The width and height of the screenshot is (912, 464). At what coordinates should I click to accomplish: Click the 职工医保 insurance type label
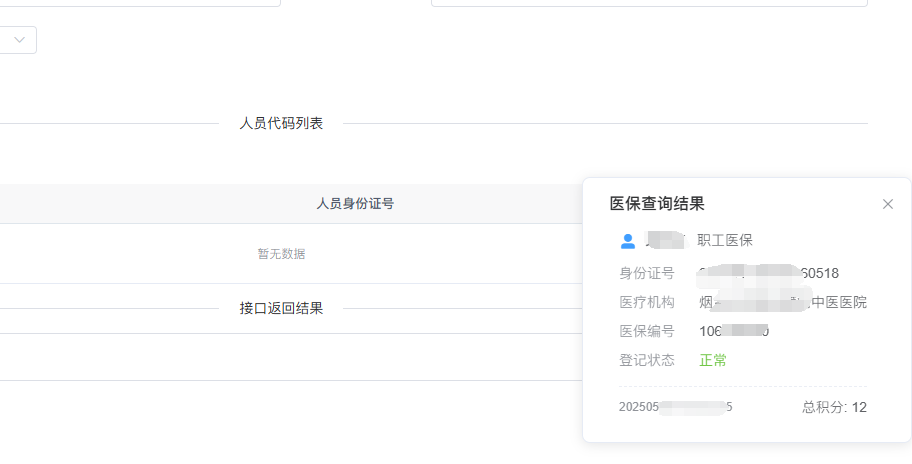coord(725,240)
